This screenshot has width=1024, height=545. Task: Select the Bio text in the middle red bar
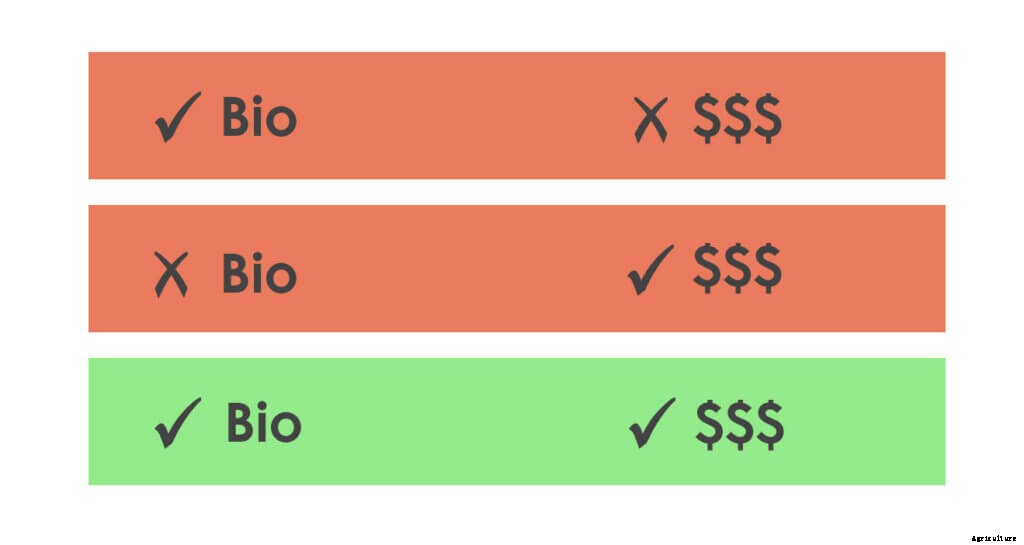coord(259,273)
